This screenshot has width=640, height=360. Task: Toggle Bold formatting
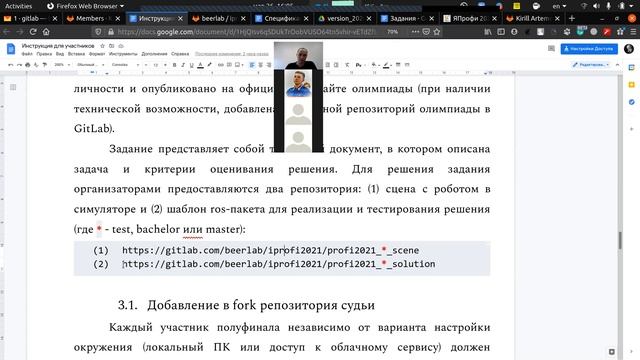pos(174,65)
